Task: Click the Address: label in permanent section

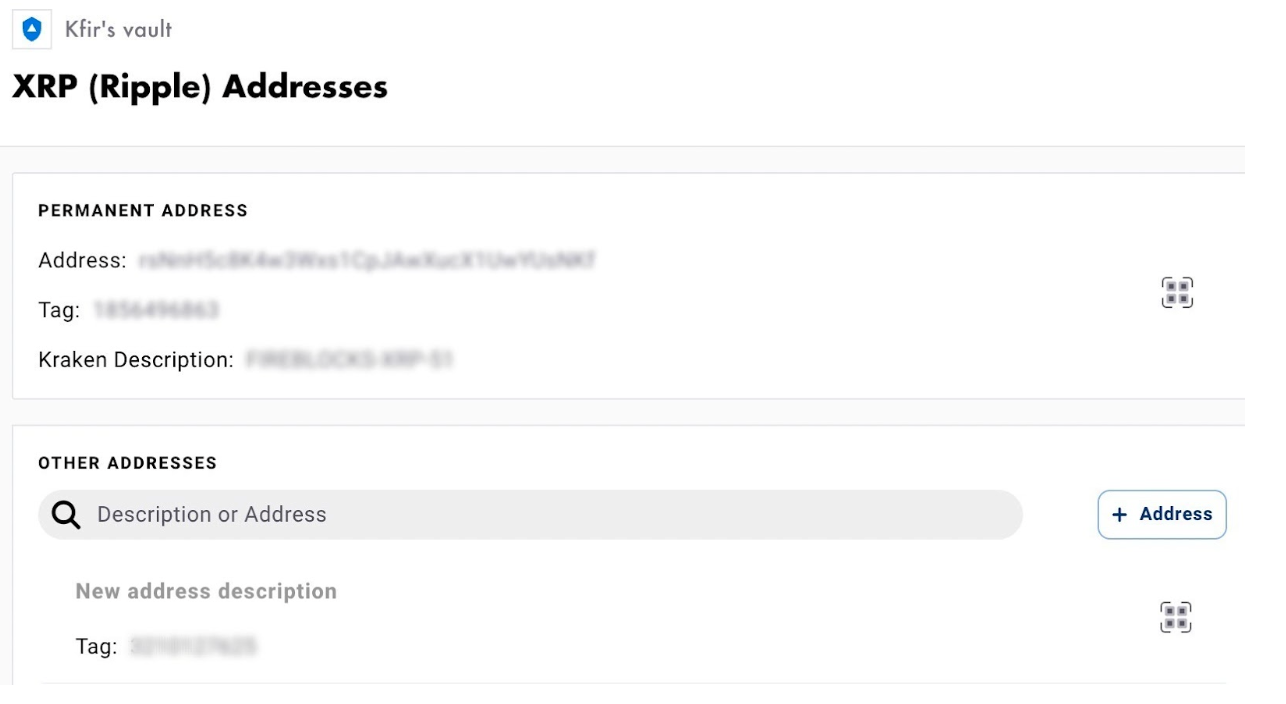Action: click(x=82, y=261)
